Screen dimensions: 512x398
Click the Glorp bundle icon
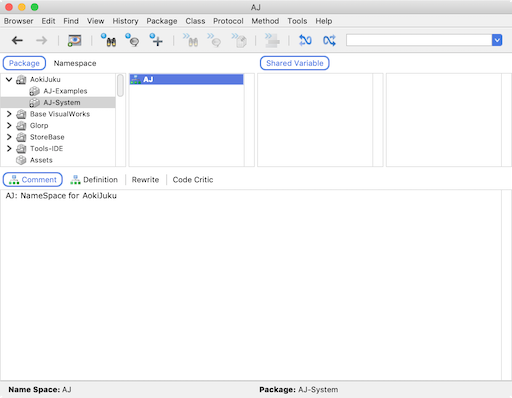click(21, 125)
